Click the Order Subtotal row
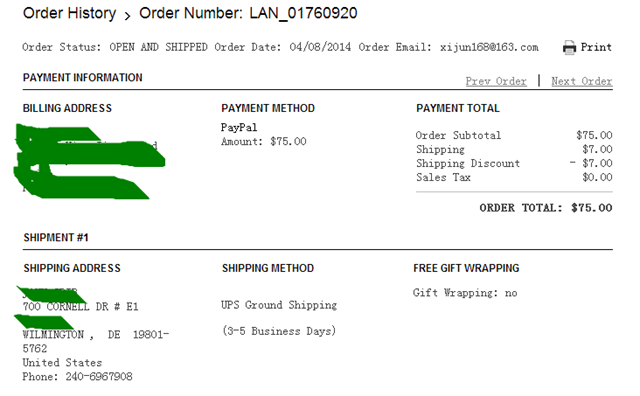Screen dimensions: 640x396 click(514, 135)
